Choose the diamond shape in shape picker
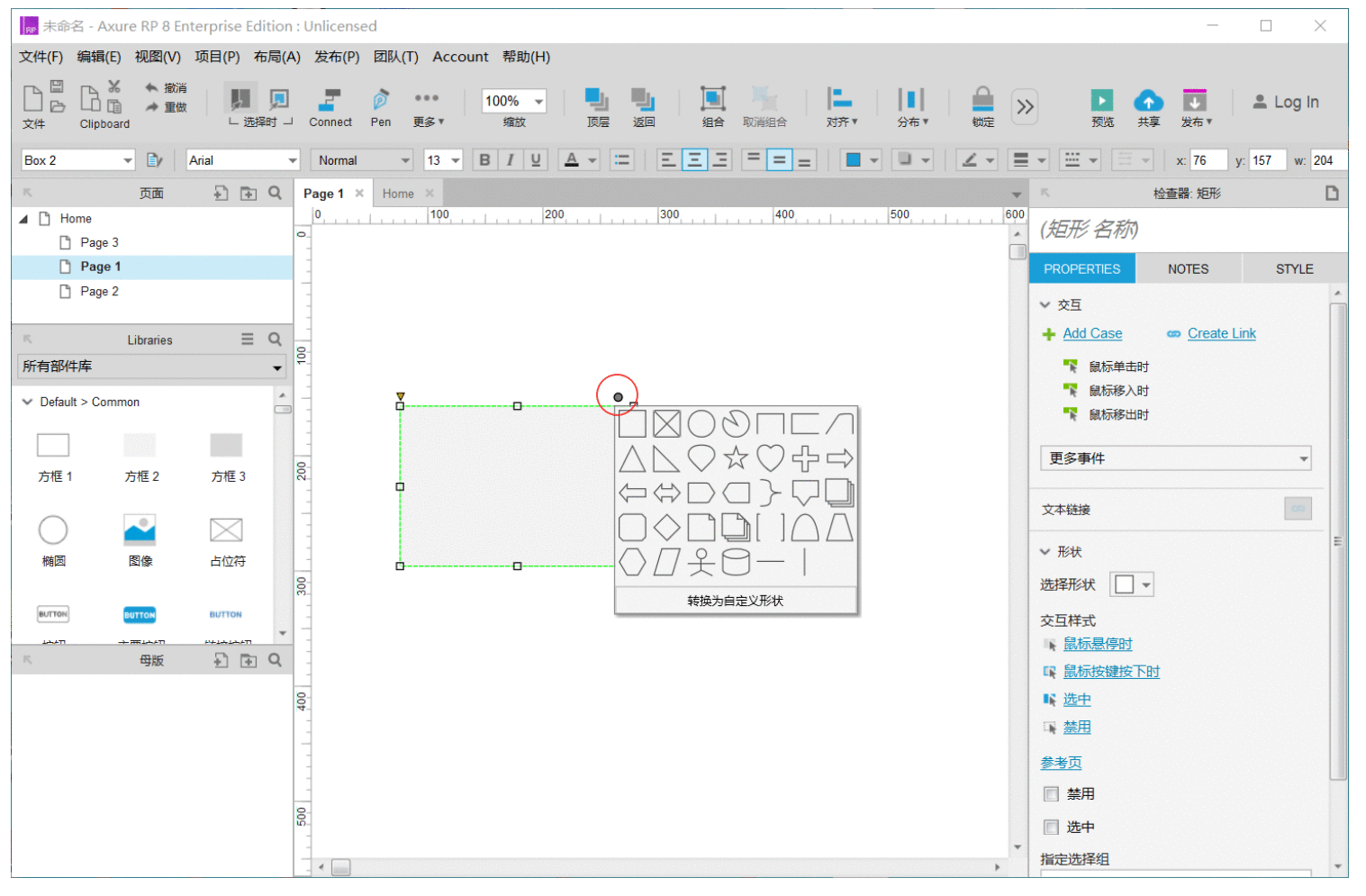This screenshot has width=1366, height=896. pos(666,528)
